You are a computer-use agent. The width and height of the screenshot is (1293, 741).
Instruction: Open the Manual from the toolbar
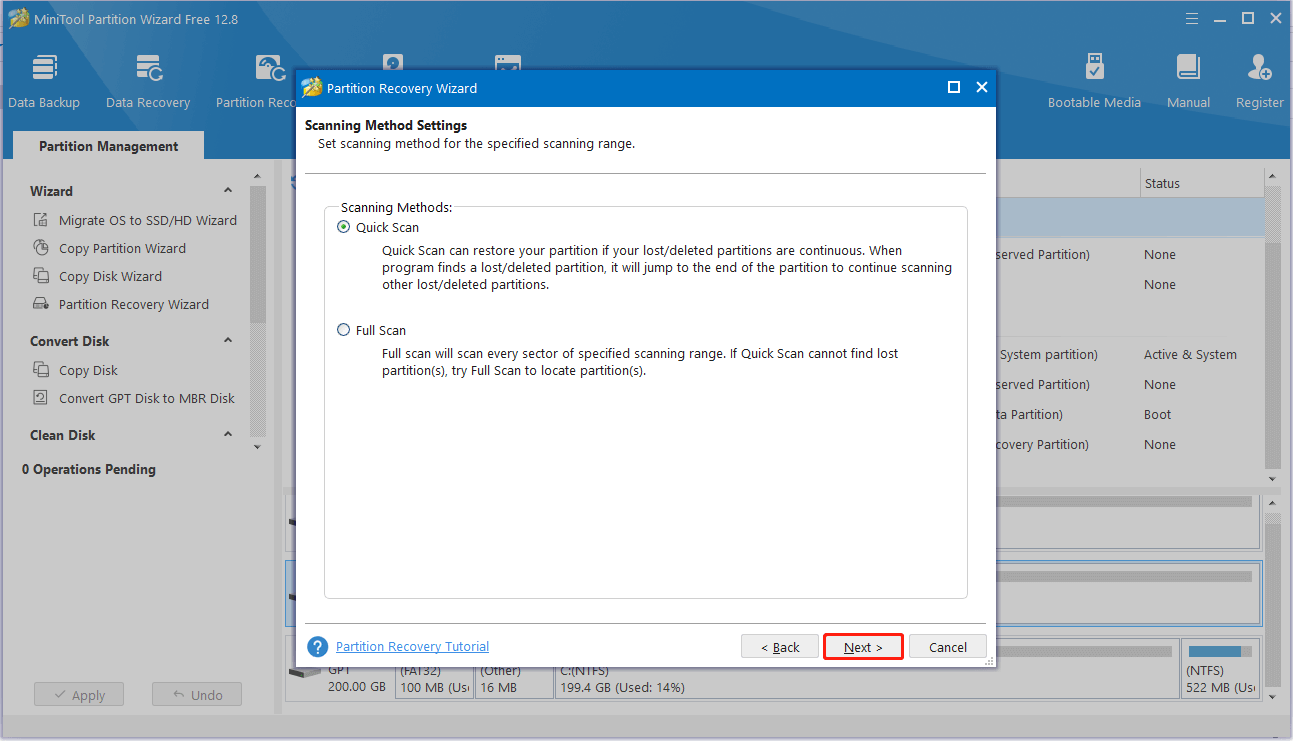pos(1188,80)
